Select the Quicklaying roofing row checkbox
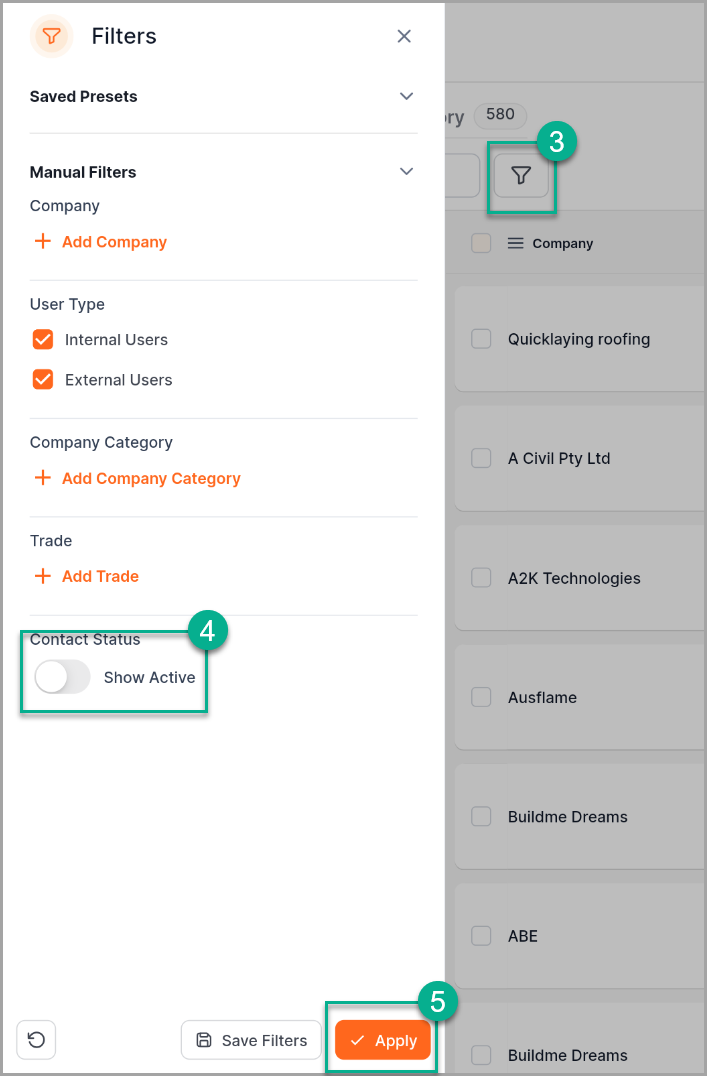This screenshot has width=707, height=1076. click(481, 339)
